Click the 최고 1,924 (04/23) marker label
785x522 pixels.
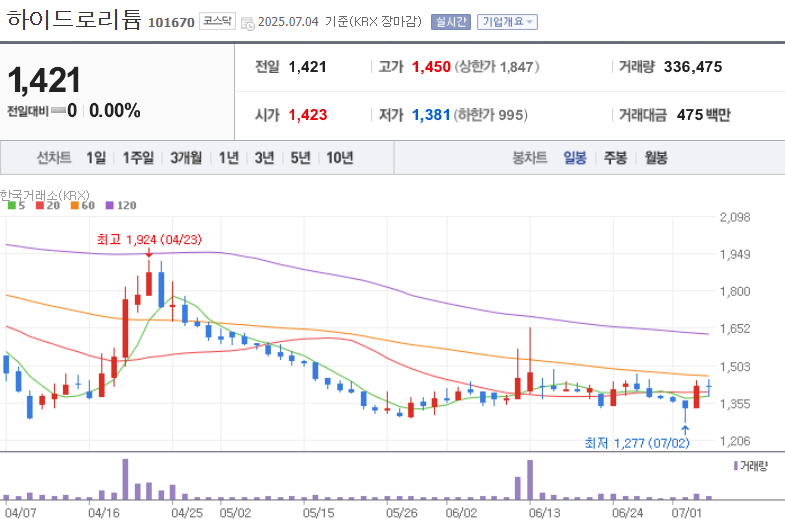149,240
